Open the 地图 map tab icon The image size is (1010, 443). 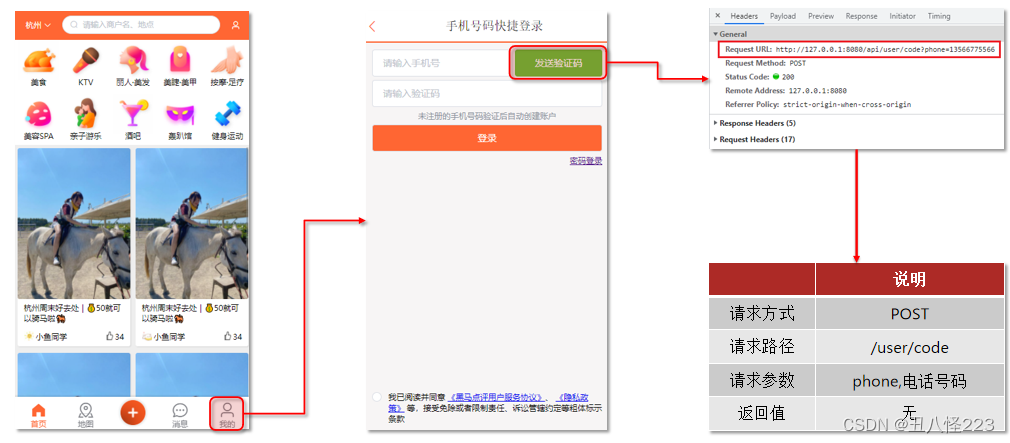coord(86,410)
